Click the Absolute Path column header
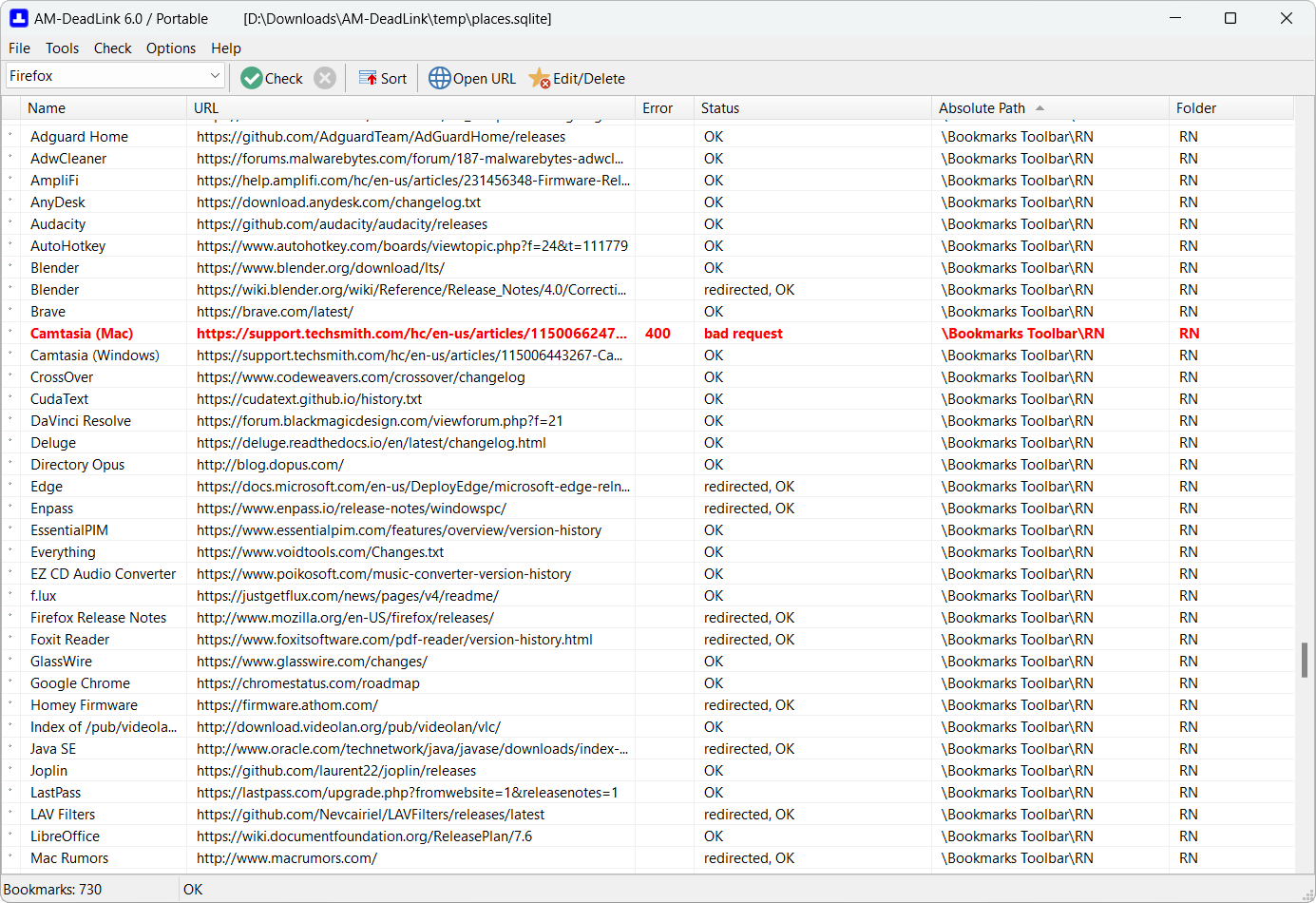1316x903 pixels. click(x=1050, y=108)
